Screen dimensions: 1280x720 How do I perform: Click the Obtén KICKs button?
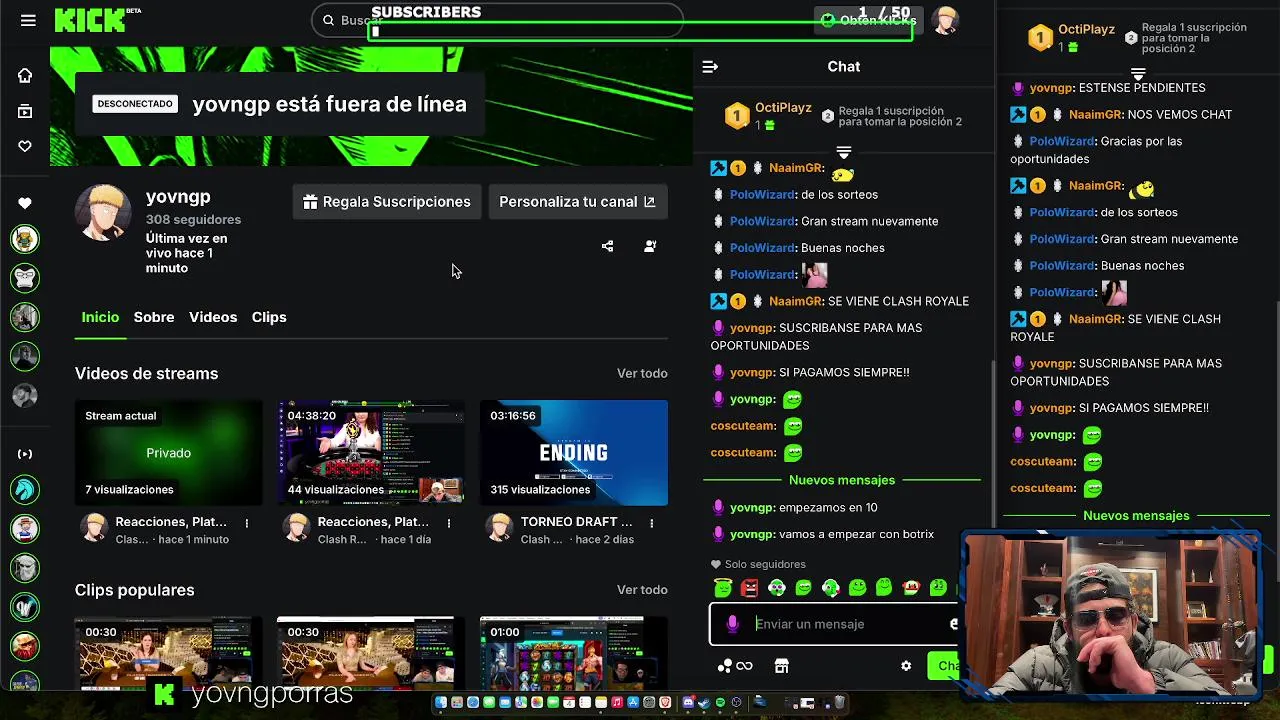(x=868, y=20)
